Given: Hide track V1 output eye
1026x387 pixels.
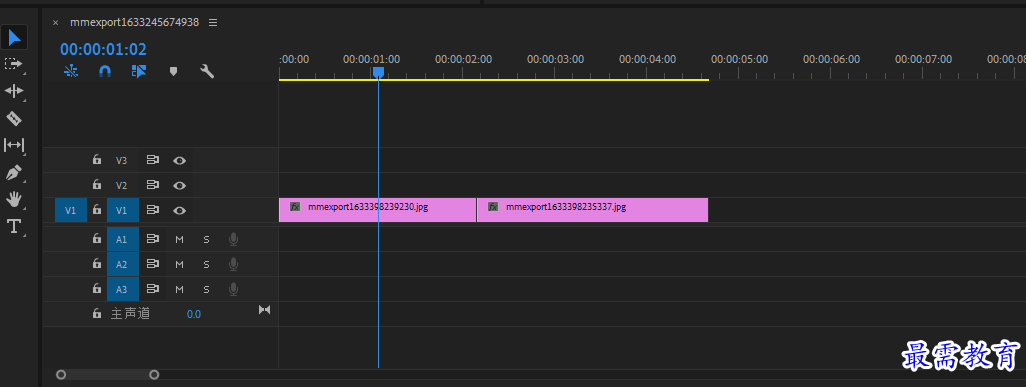Looking at the screenshot, I should pos(179,210).
